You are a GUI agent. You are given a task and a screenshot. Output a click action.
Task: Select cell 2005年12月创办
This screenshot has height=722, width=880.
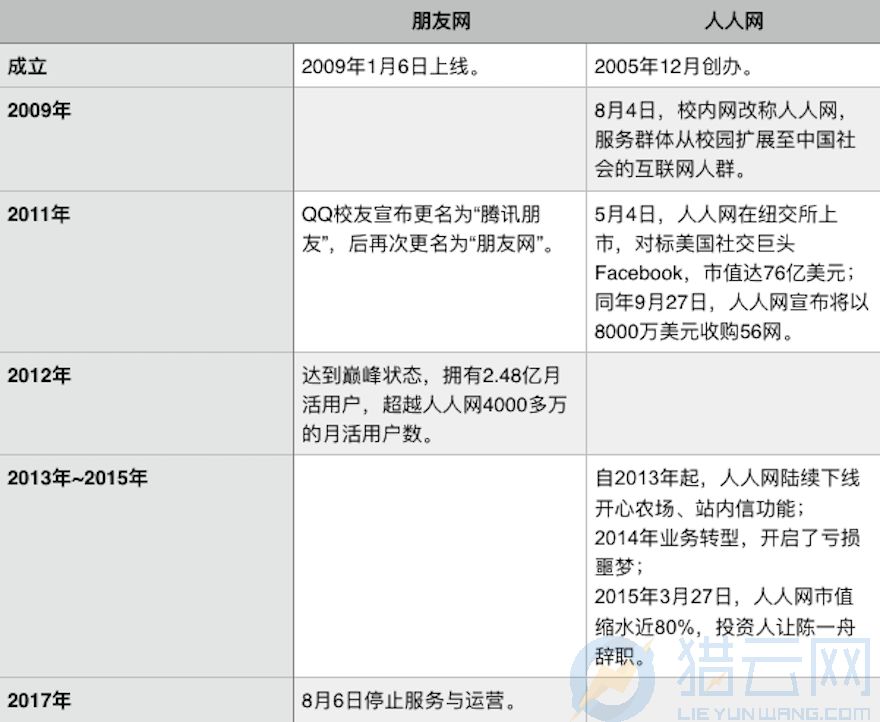[733, 66]
